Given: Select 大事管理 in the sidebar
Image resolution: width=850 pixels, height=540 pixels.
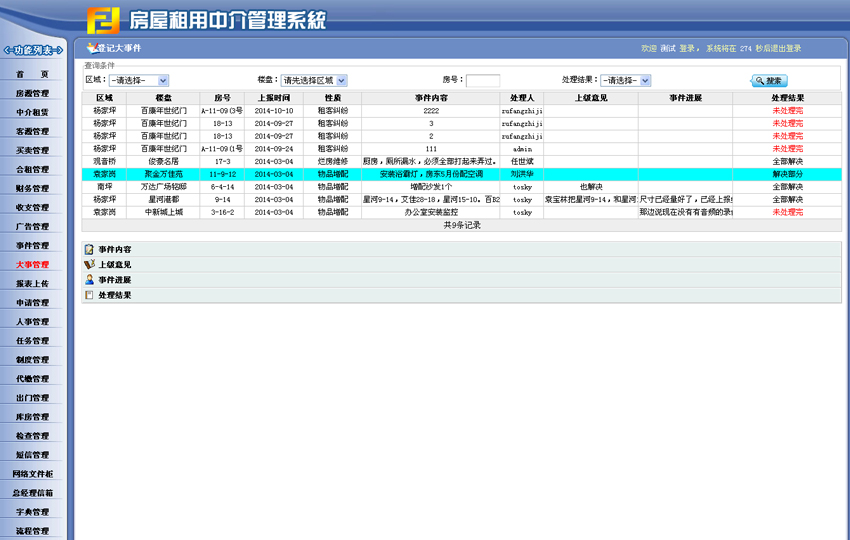Looking at the screenshot, I should tap(32, 264).
